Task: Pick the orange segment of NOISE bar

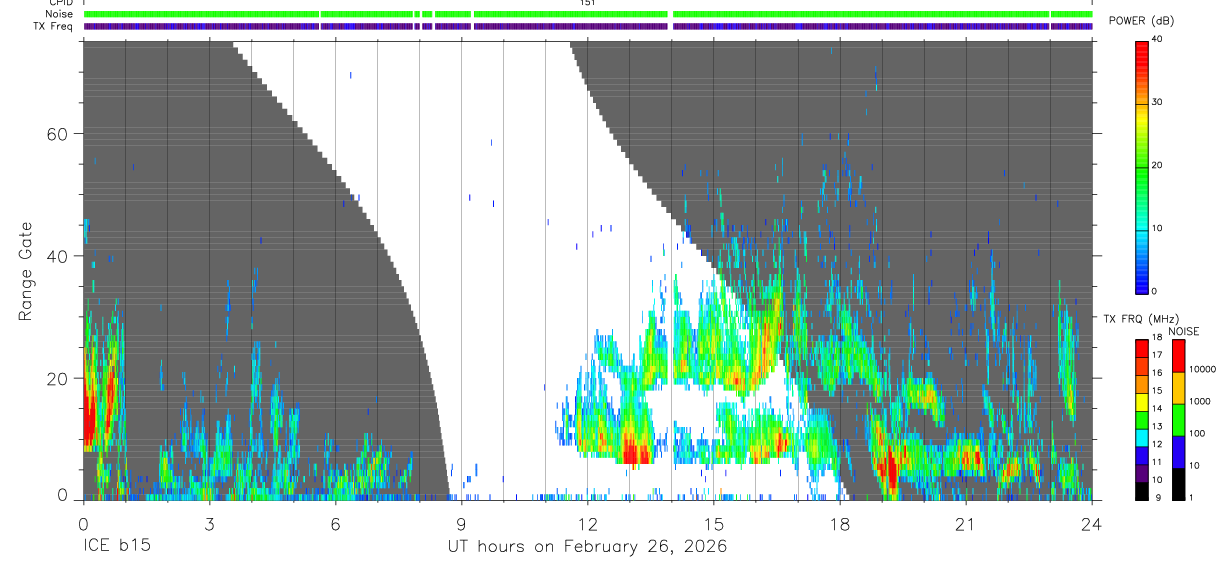Action: point(1178,388)
